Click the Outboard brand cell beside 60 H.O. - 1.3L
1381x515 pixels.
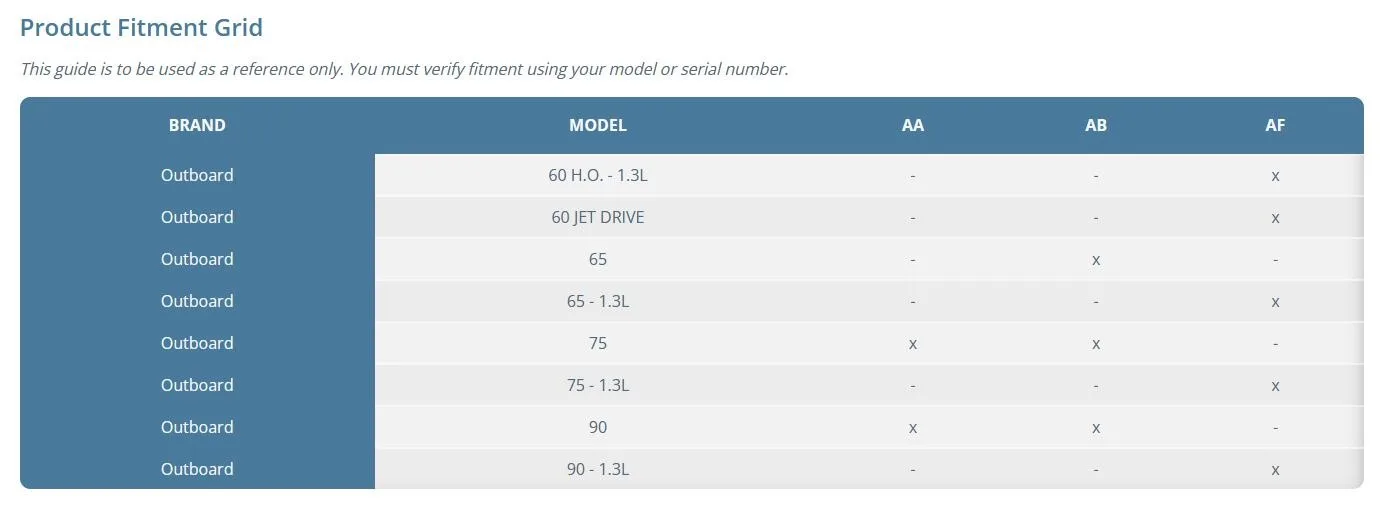(x=197, y=175)
